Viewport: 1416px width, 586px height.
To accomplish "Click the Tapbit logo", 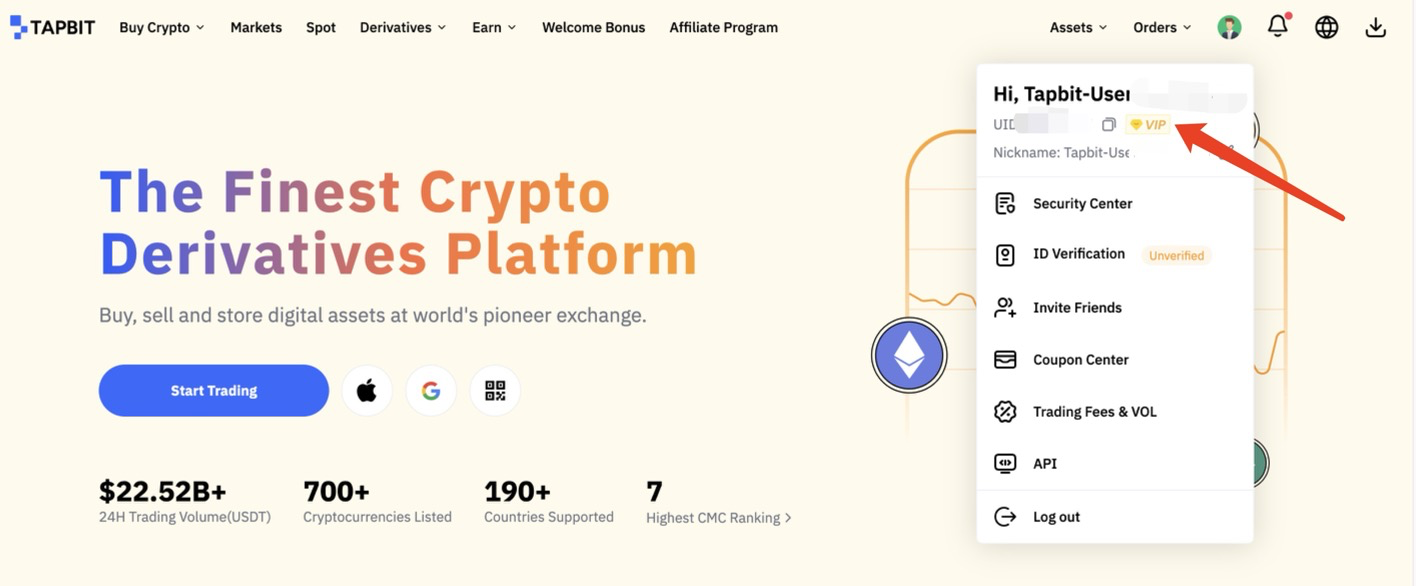I will click(x=53, y=27).
